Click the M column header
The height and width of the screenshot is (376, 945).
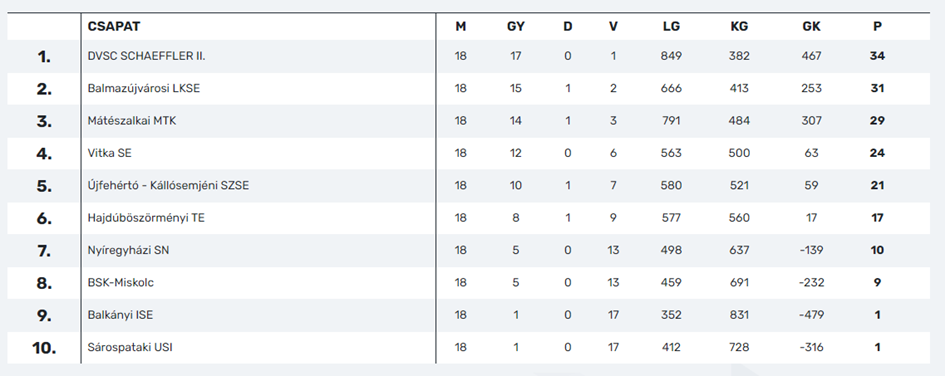coord(460,27)
